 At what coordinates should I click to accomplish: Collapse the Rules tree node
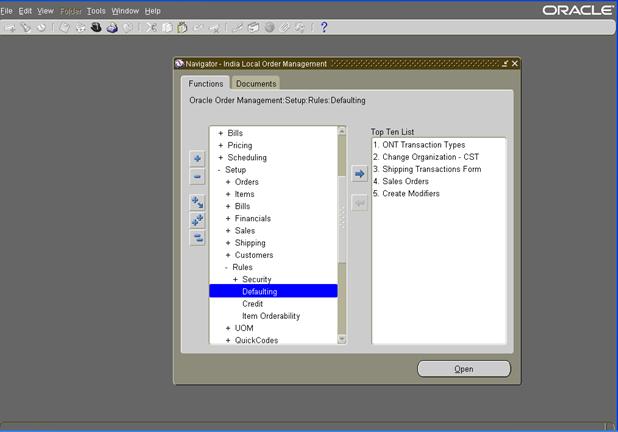click(x=226, y=267)
